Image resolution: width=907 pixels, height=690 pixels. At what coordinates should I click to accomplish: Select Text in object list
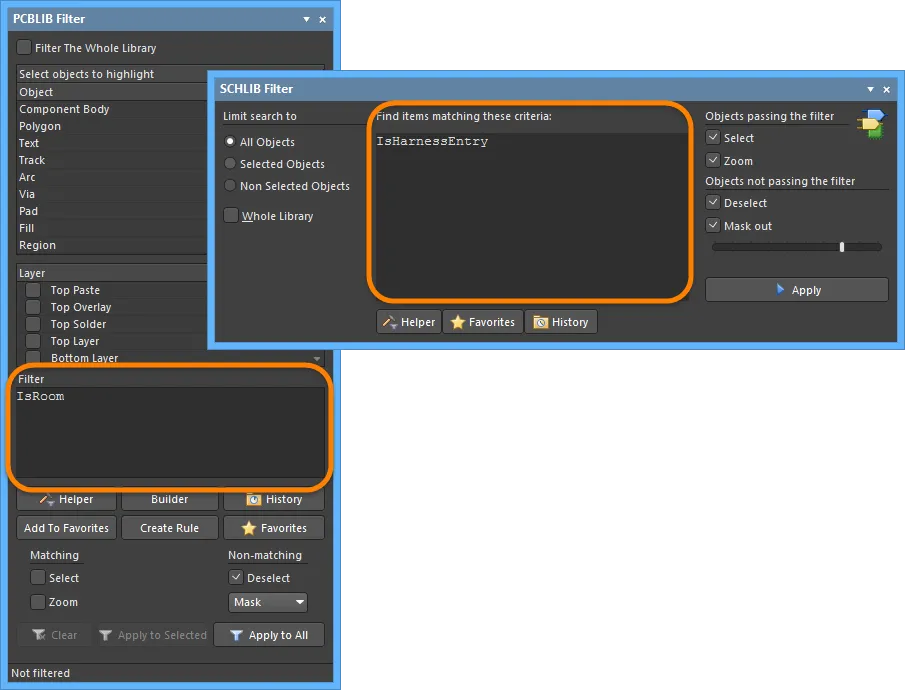click(113, 143)
